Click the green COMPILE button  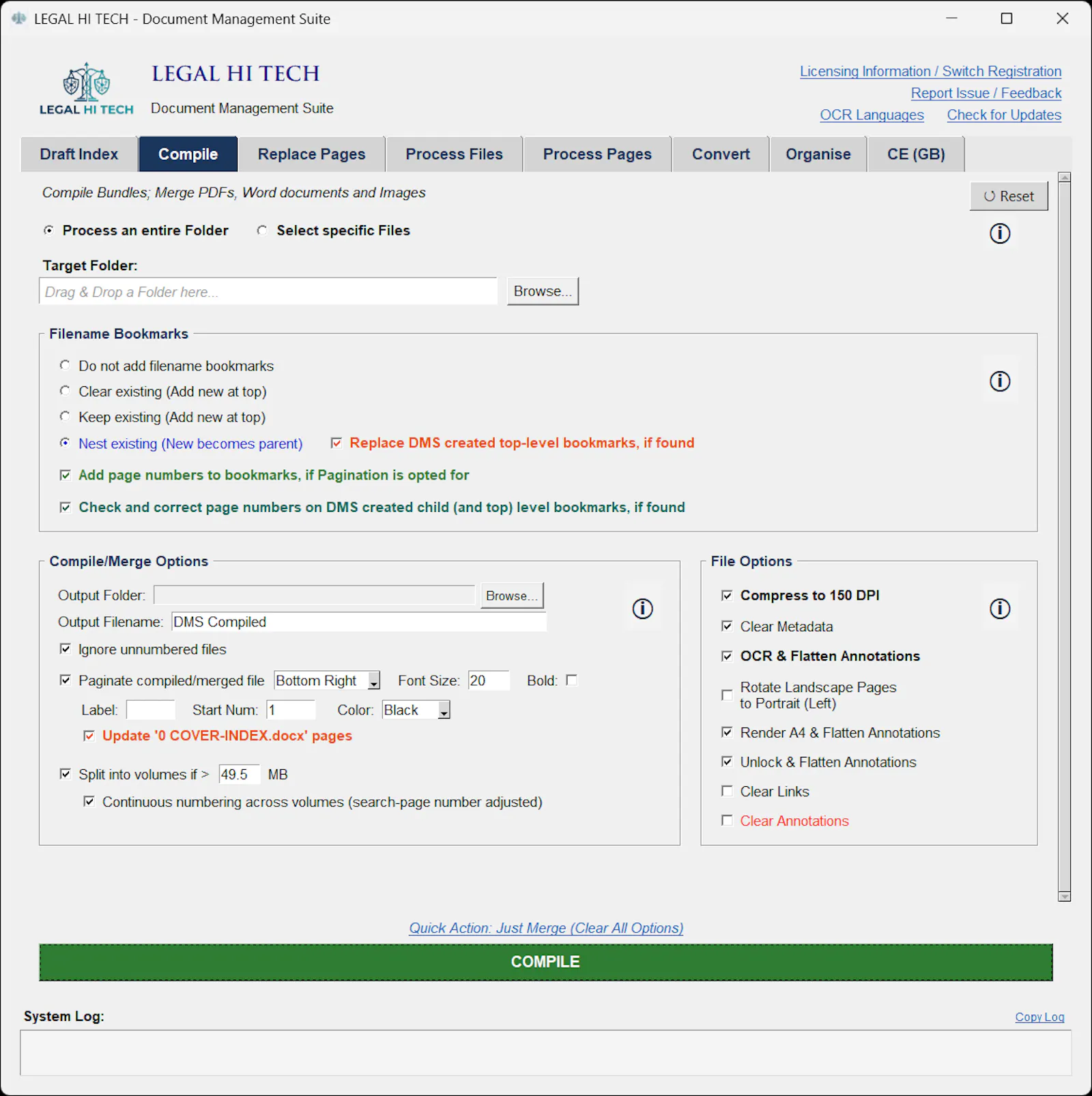(546, 962)
